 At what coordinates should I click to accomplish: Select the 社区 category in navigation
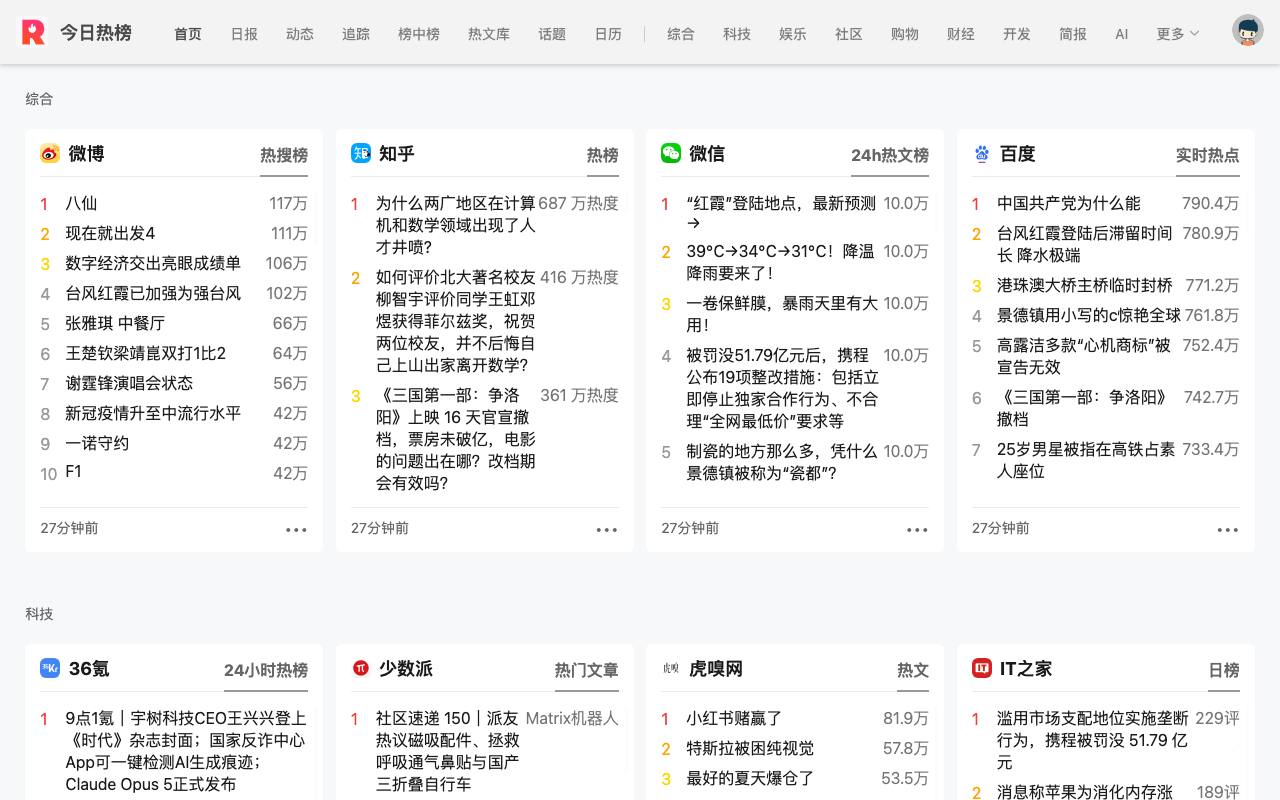849,33
